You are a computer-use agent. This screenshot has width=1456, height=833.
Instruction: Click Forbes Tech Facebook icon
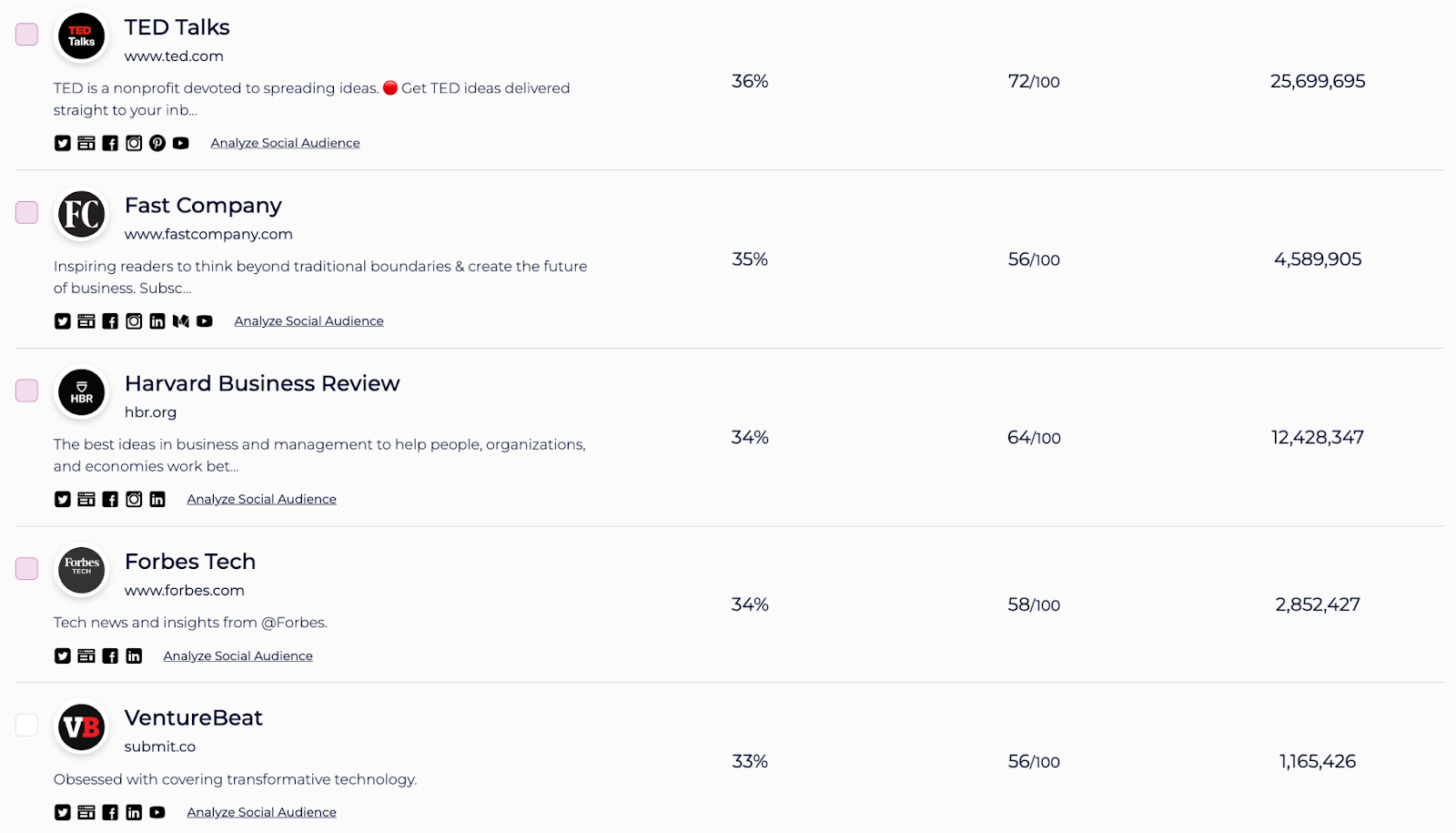(110, 655)
